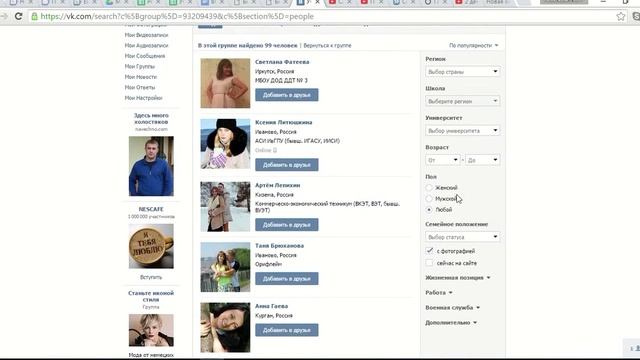This screenshot has height=360, width=640.
Task: Open the NESCAFE ad title
Action: pyautogui.click(x=151, y=209)
